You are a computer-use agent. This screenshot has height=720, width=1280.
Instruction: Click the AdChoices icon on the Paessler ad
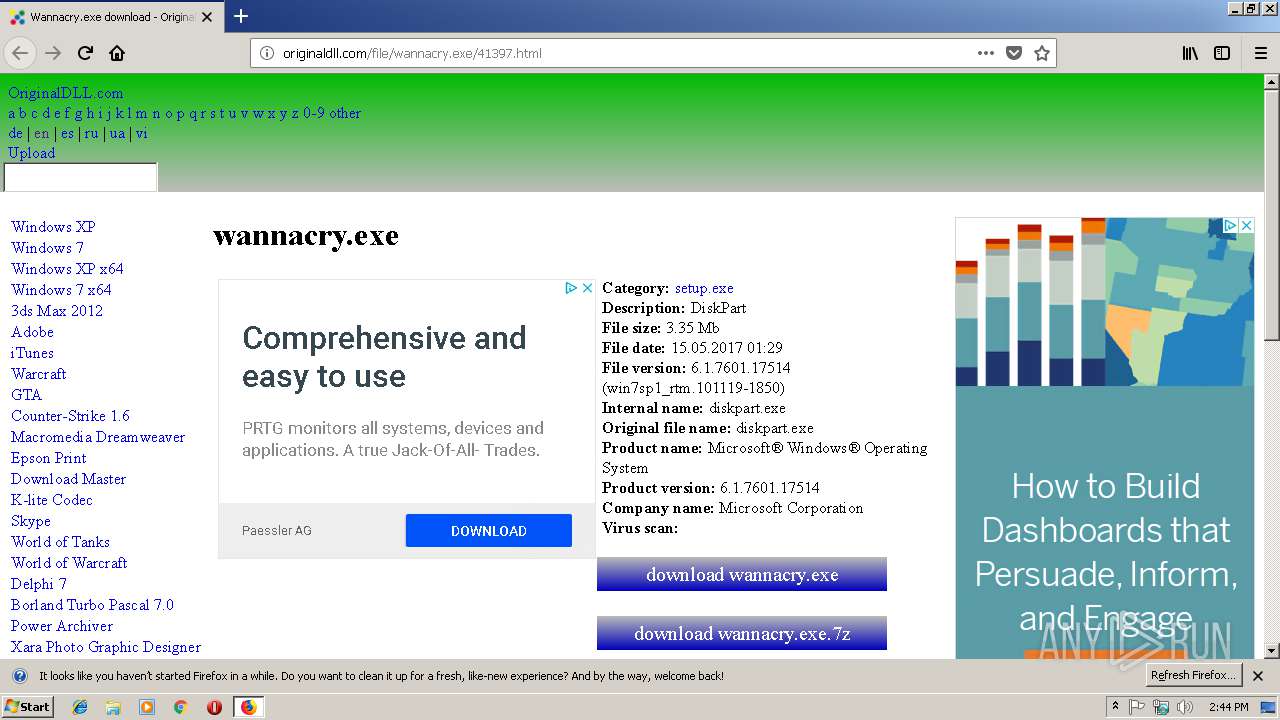571,288
